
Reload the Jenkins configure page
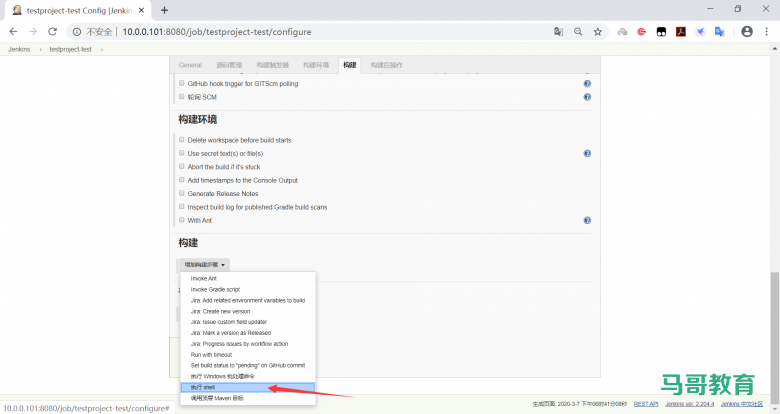coord(52,31)
